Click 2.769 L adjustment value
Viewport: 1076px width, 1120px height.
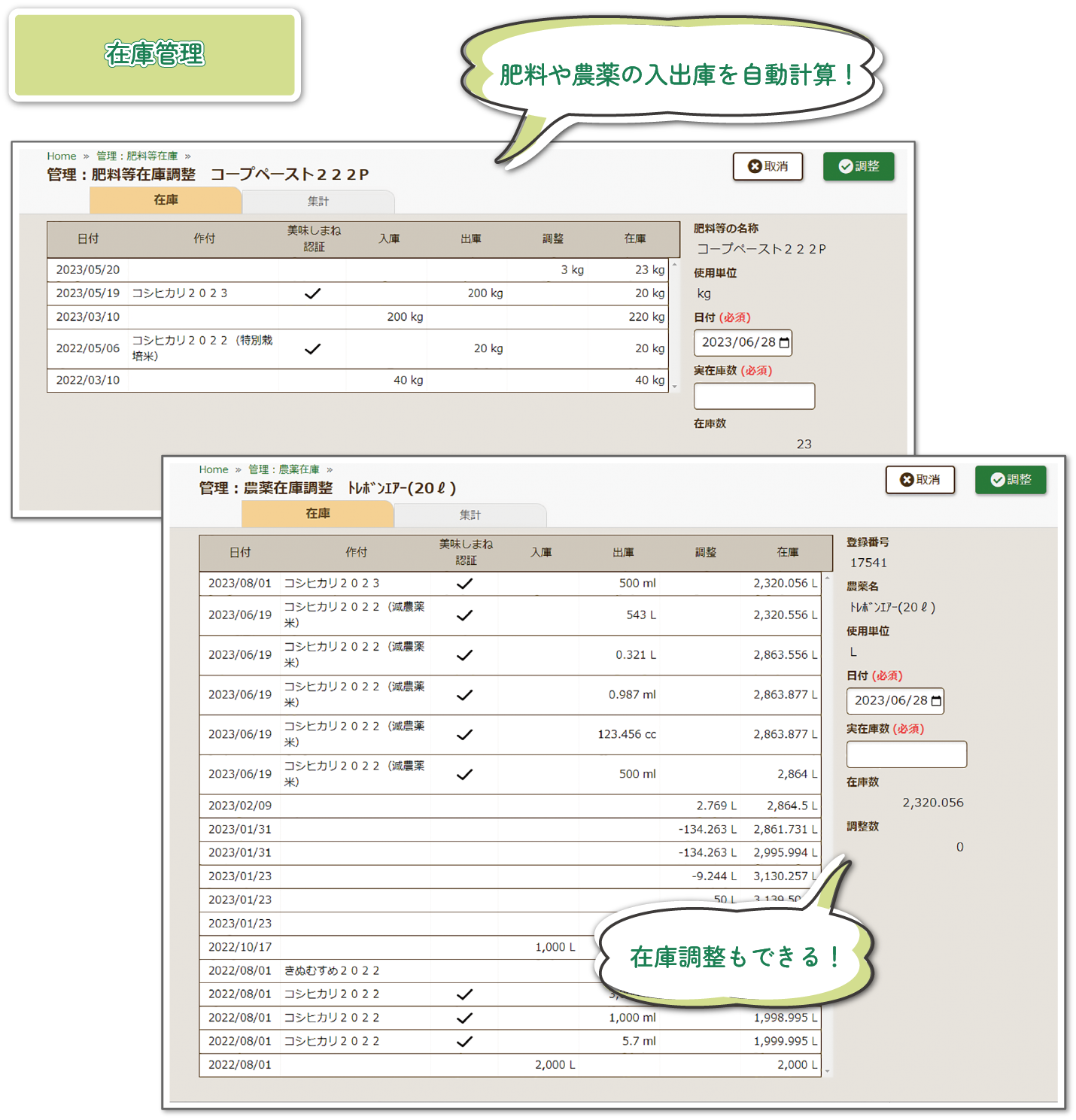click(716, 806)
